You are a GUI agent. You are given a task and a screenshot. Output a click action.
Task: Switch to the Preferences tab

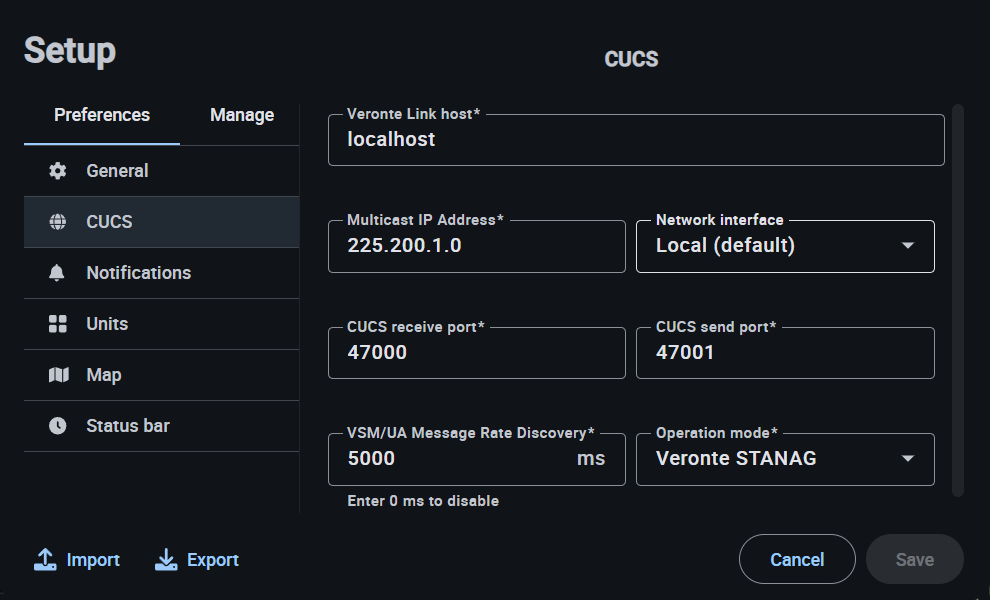tap(102, 116)
